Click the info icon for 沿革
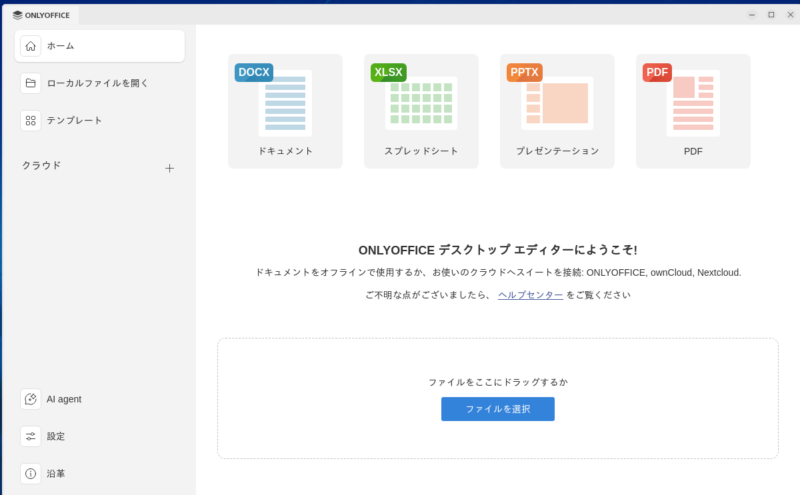This screenshot has width=800, height=495. 31,473
